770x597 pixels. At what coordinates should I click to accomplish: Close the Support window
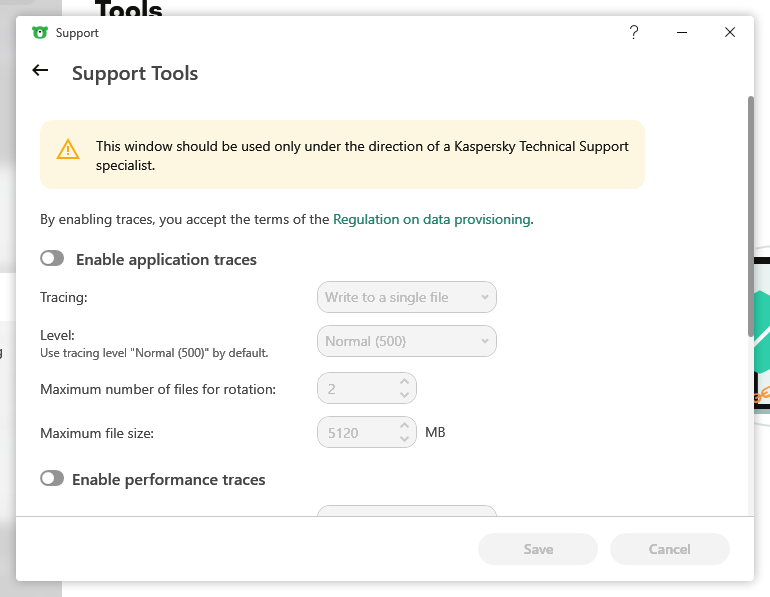tap(730, 33)
